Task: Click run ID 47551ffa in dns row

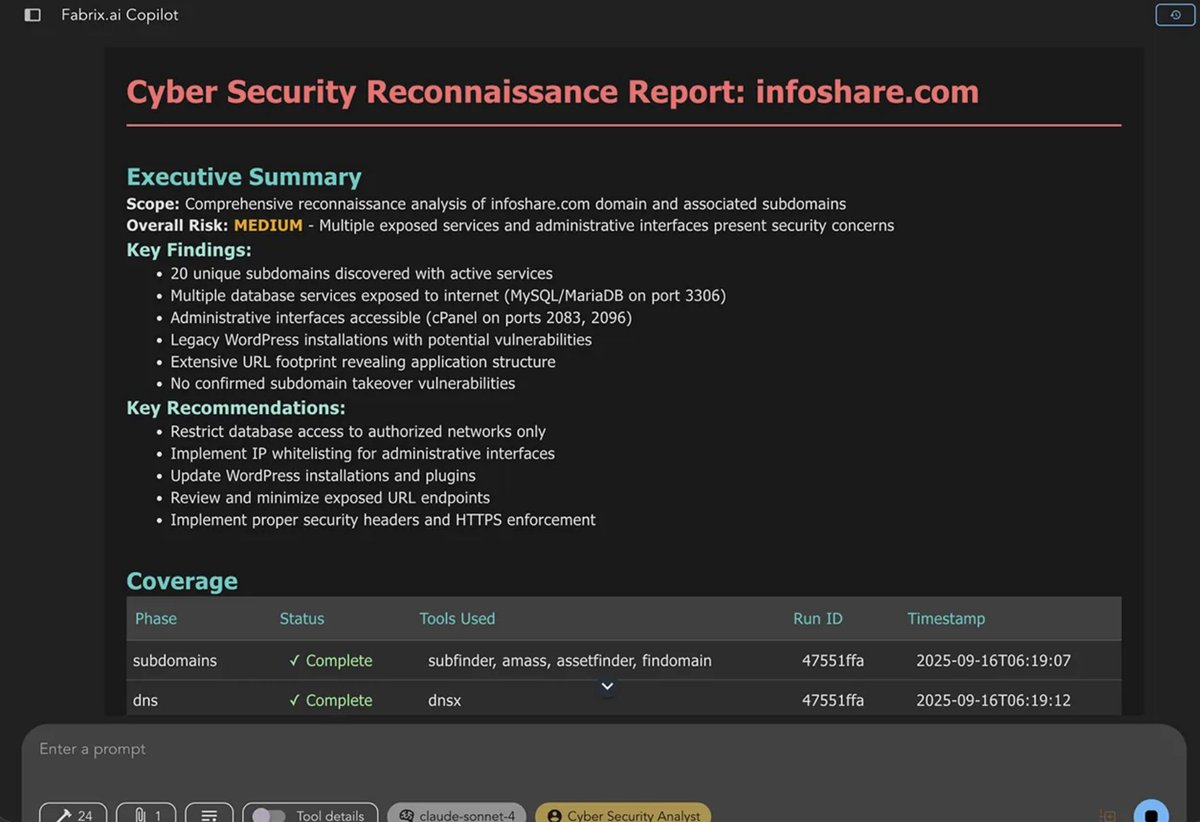Action: (833, 701)
